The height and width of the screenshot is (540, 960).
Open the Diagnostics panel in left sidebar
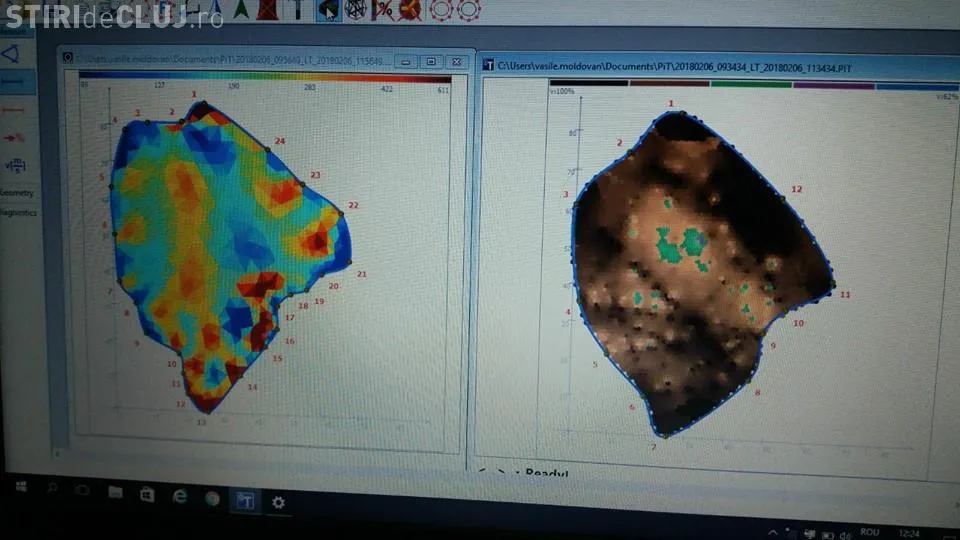pyautogui.click(x=18, y=212)
